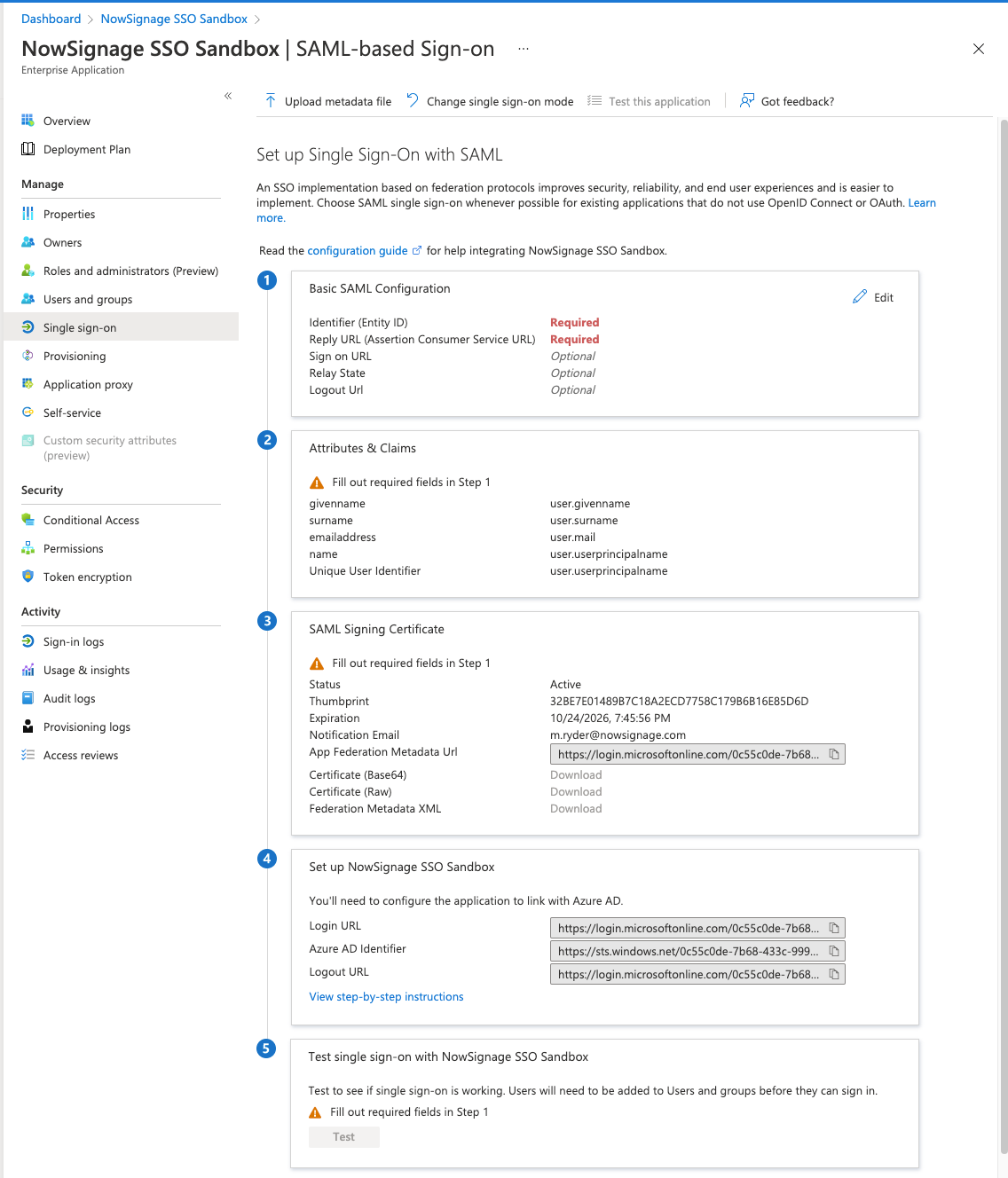
Task: Select Conditional Access under Security
Action: (x=91, y=521)
